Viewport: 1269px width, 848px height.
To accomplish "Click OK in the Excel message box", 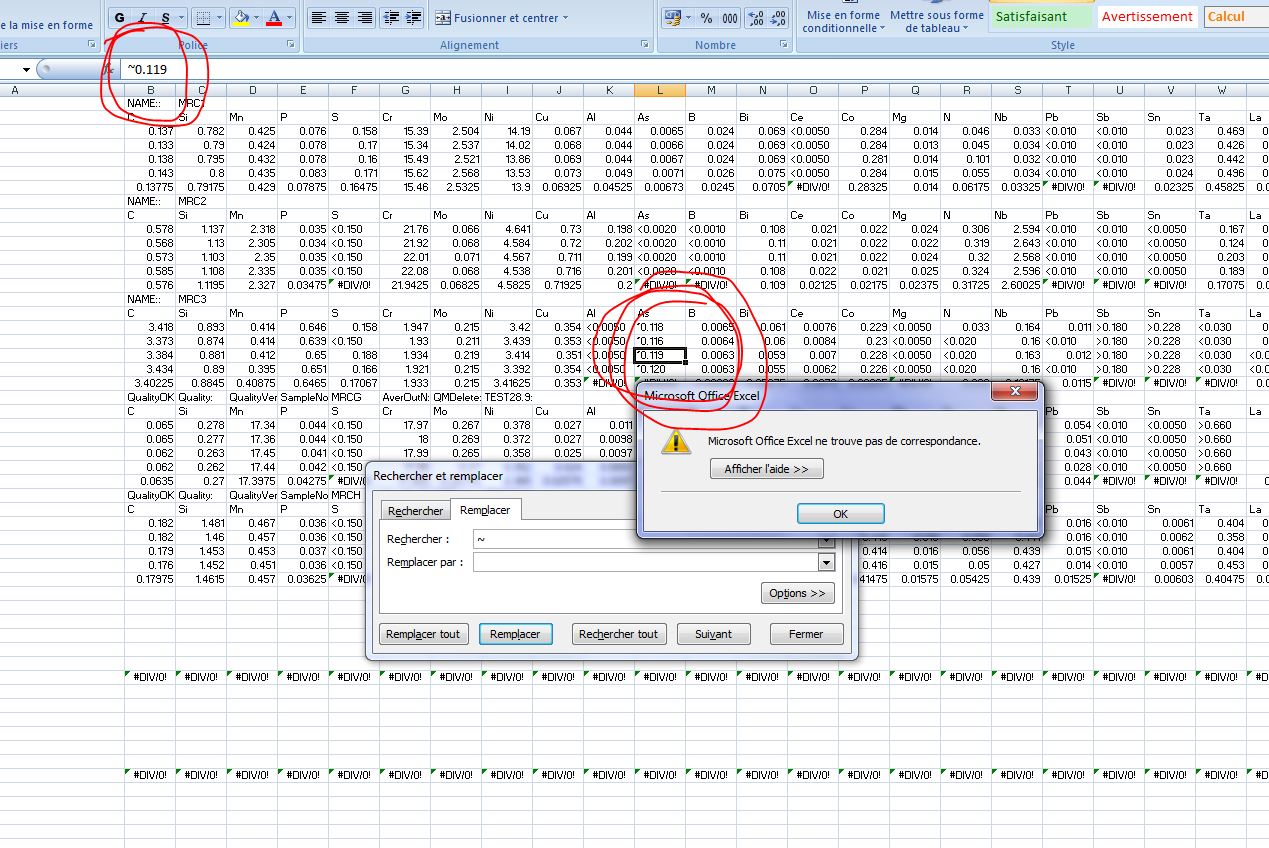I will (x=840, y=514).
